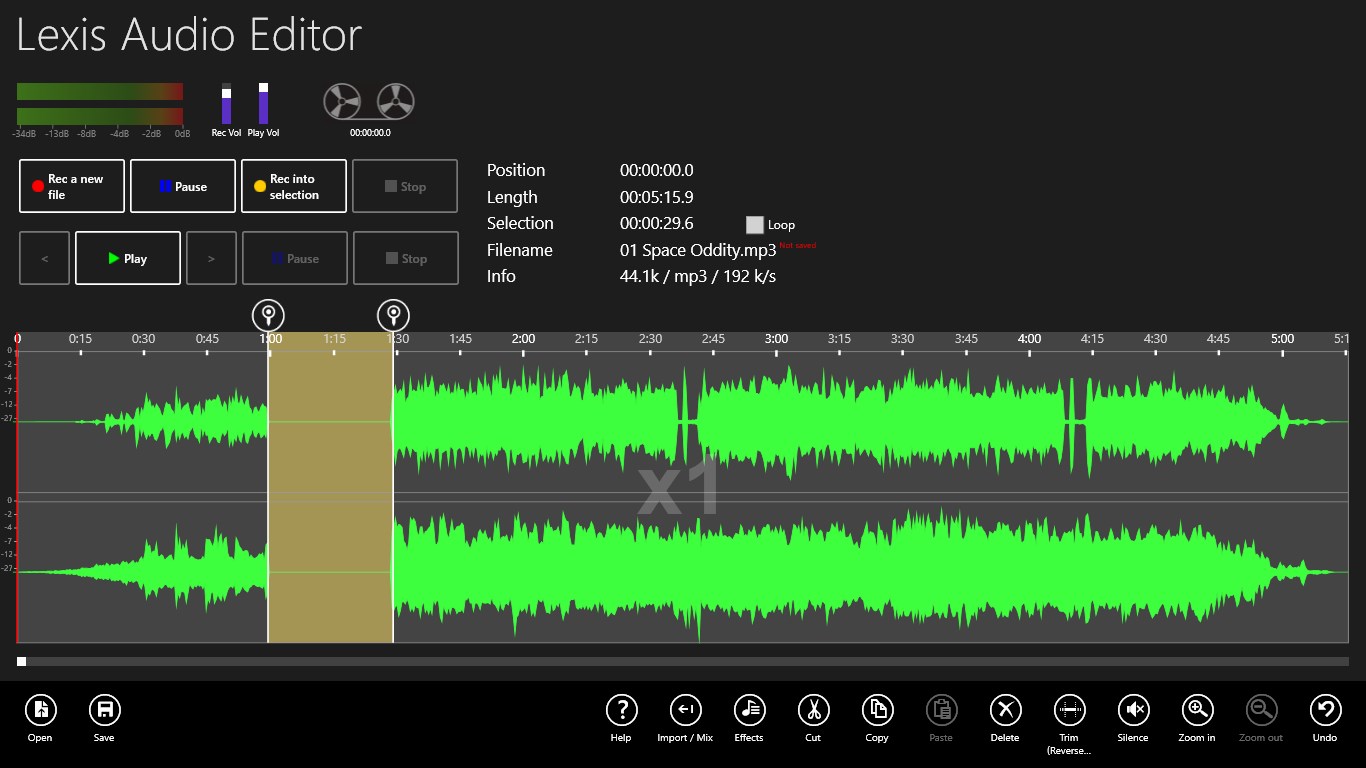The image size is (1366, 768).
Task: Adjust the Play Vol slider
Action: tap(263, 103)
